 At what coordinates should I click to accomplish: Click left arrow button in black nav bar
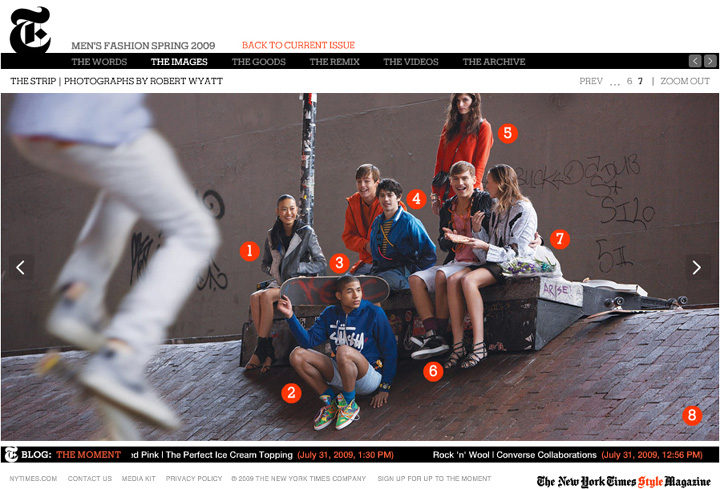[x=695, y=61]
